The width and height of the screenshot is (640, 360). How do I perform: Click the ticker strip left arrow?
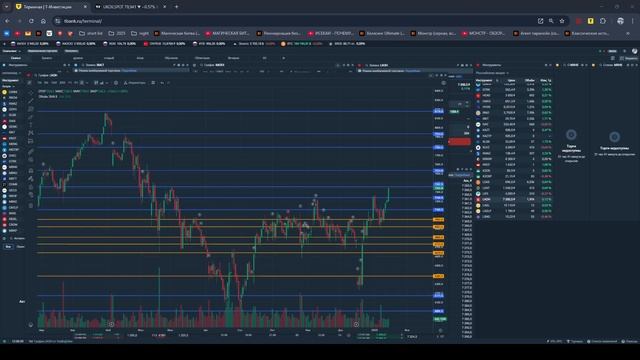(4, 44)
